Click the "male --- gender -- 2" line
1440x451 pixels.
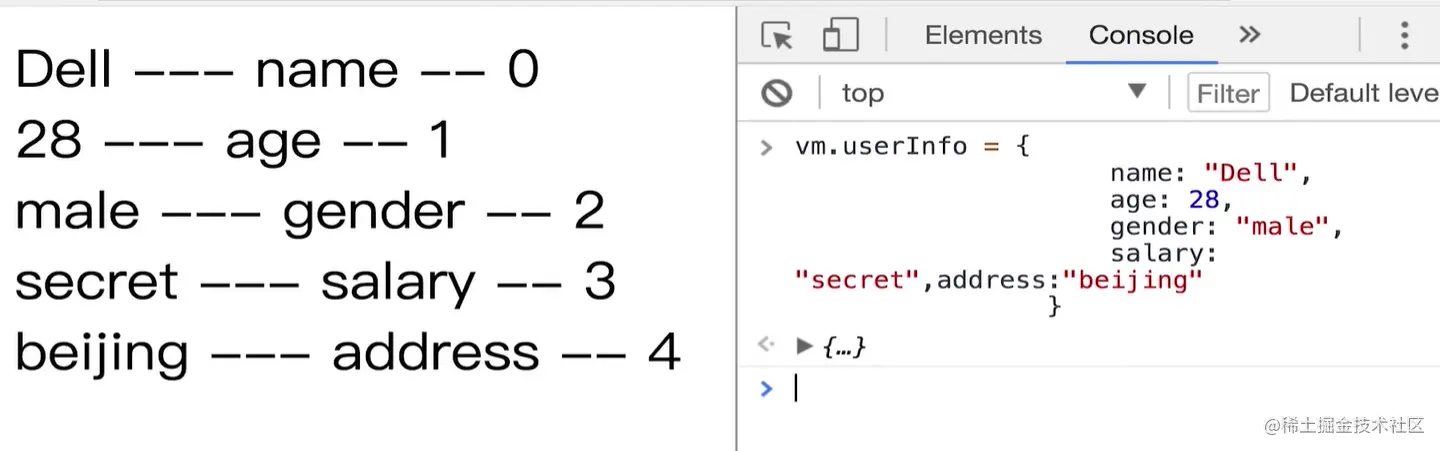pos(310,211)
